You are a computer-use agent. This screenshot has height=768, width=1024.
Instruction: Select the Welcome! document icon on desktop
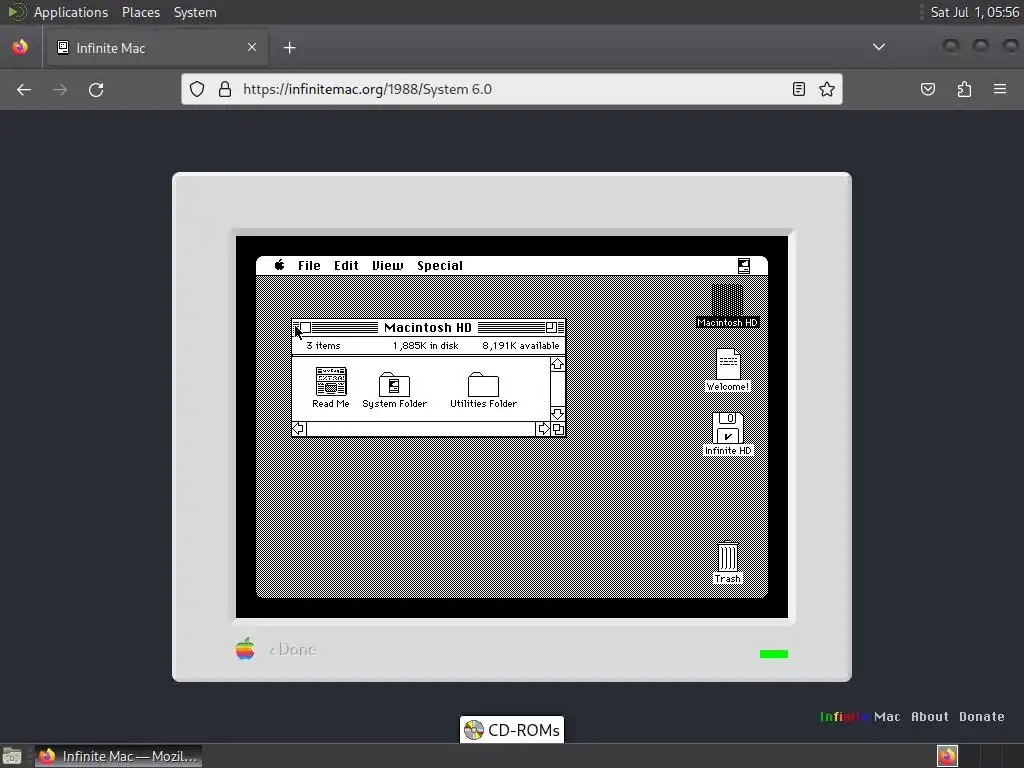728,370
